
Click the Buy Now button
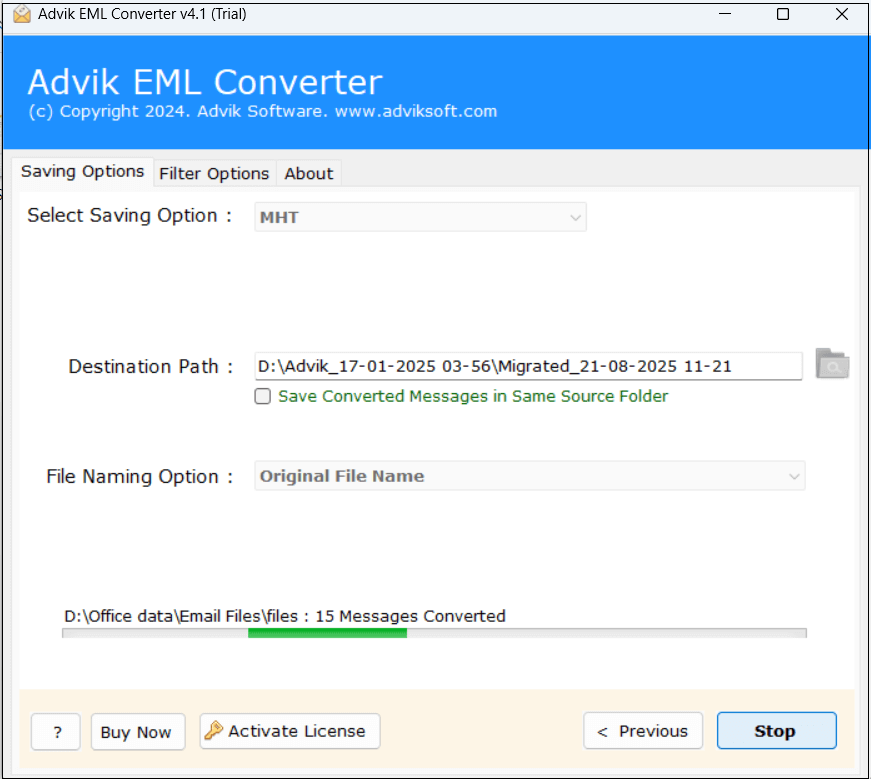pos(137,732)
